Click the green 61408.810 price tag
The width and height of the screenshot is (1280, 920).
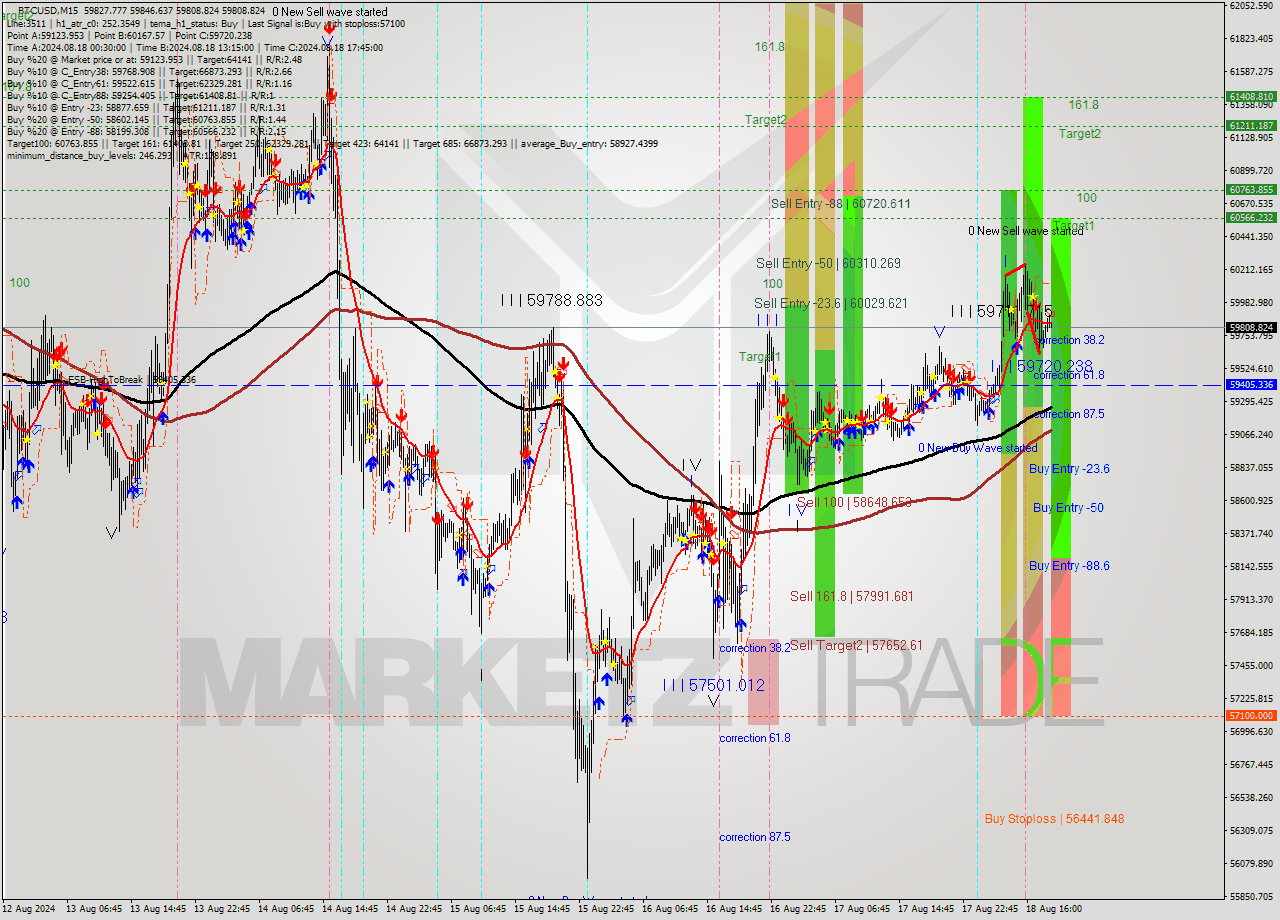point(1250,97)
